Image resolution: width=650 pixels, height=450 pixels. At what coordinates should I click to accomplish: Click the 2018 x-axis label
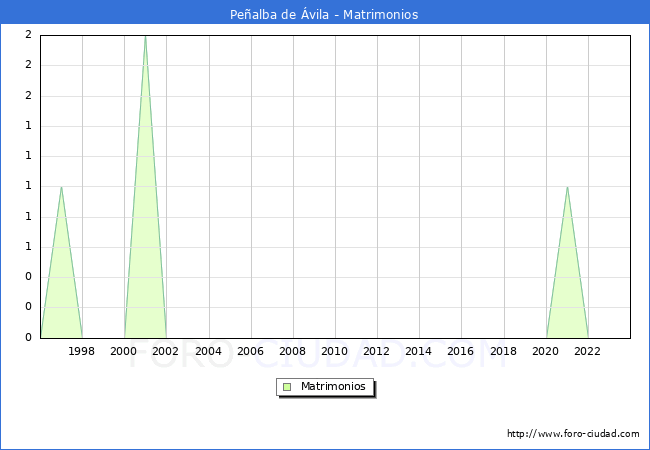[503, 351]
